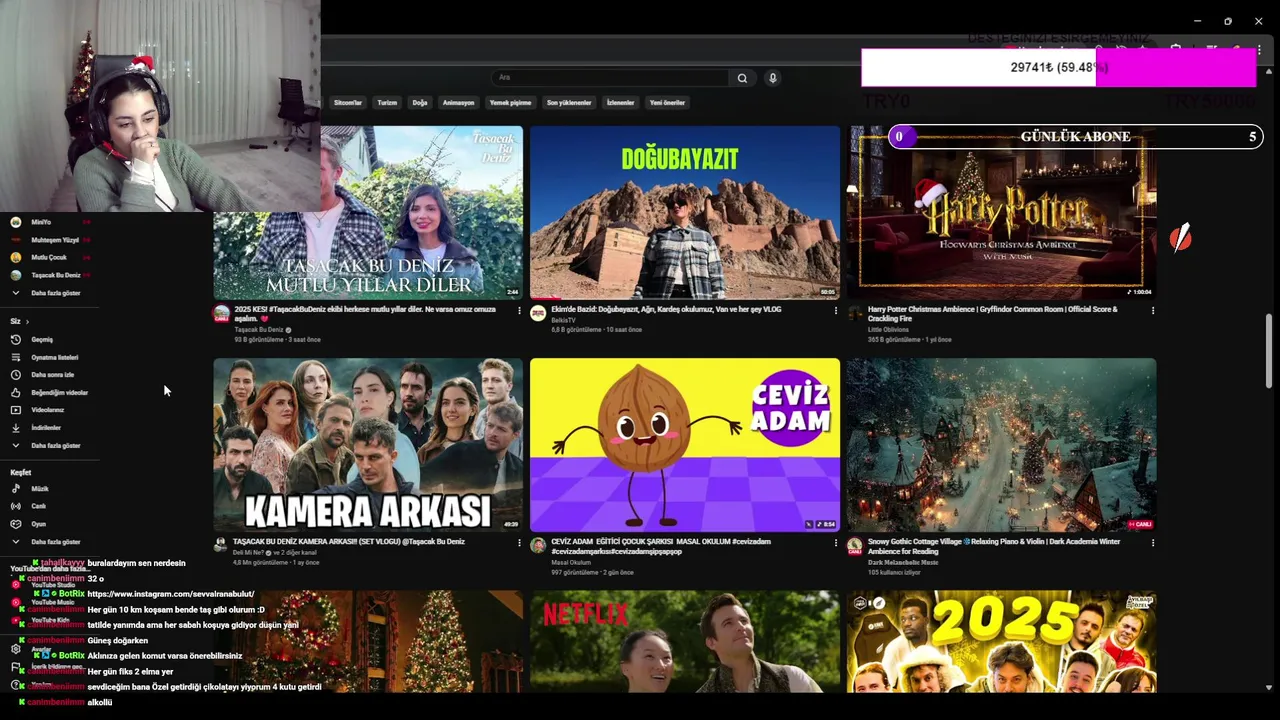Viewport: 1280px width, 720px height.
Task: Select the İzlenenler filter chip
Action: 621,102
